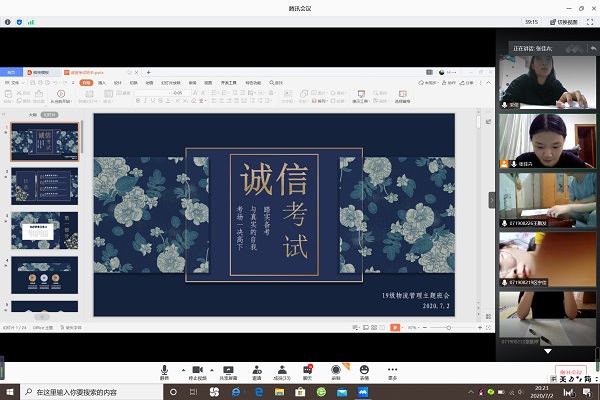
Task: Open the chat icon
Action: pyautogui.click(x=308, y=369)
